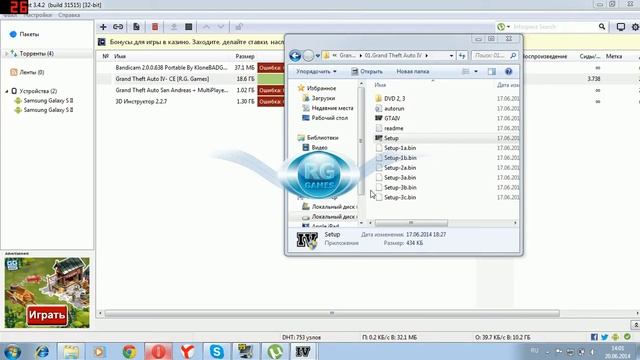
Task: Open recent pages dropdown next to Forward
Action: pos(318,56)
